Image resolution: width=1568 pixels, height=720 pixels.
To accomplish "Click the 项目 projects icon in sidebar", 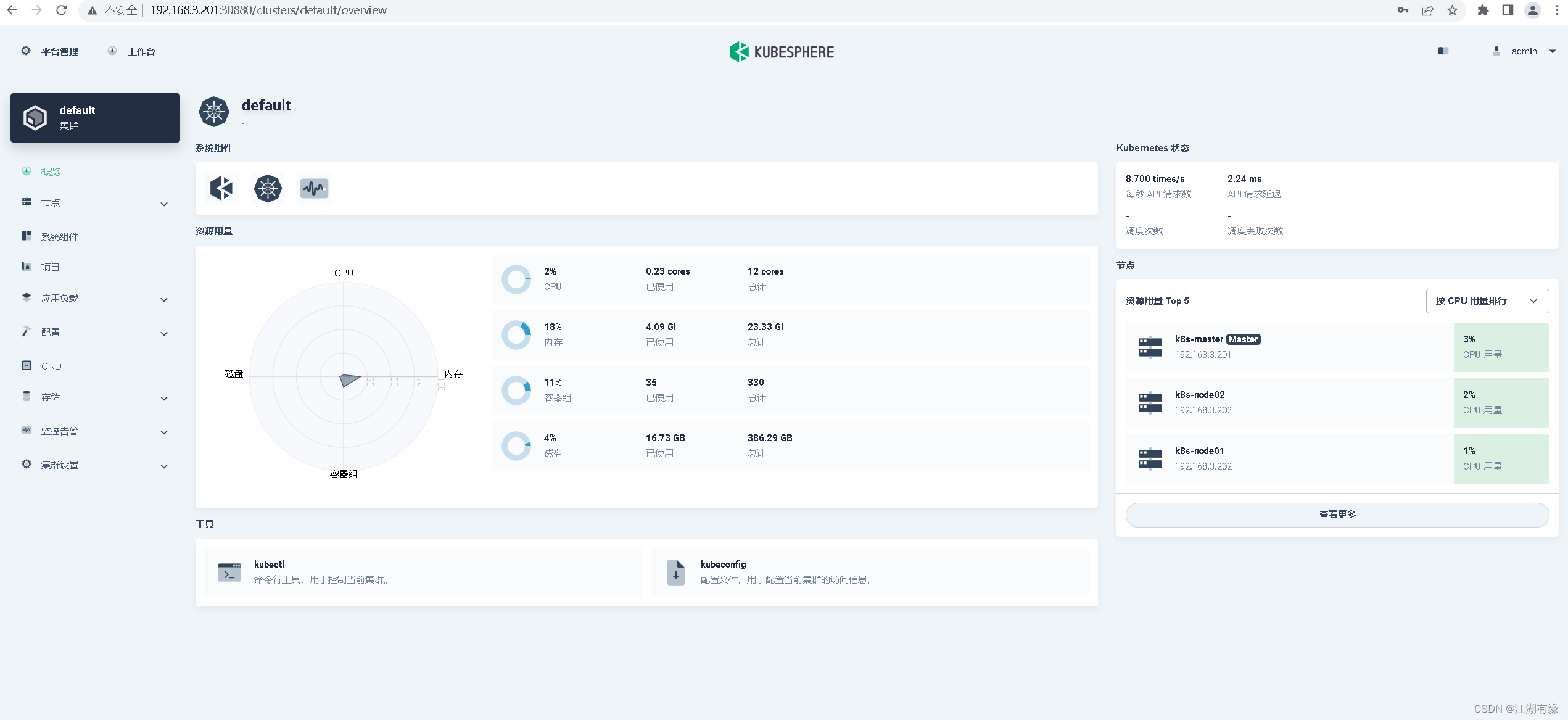I will coord(27,267).
